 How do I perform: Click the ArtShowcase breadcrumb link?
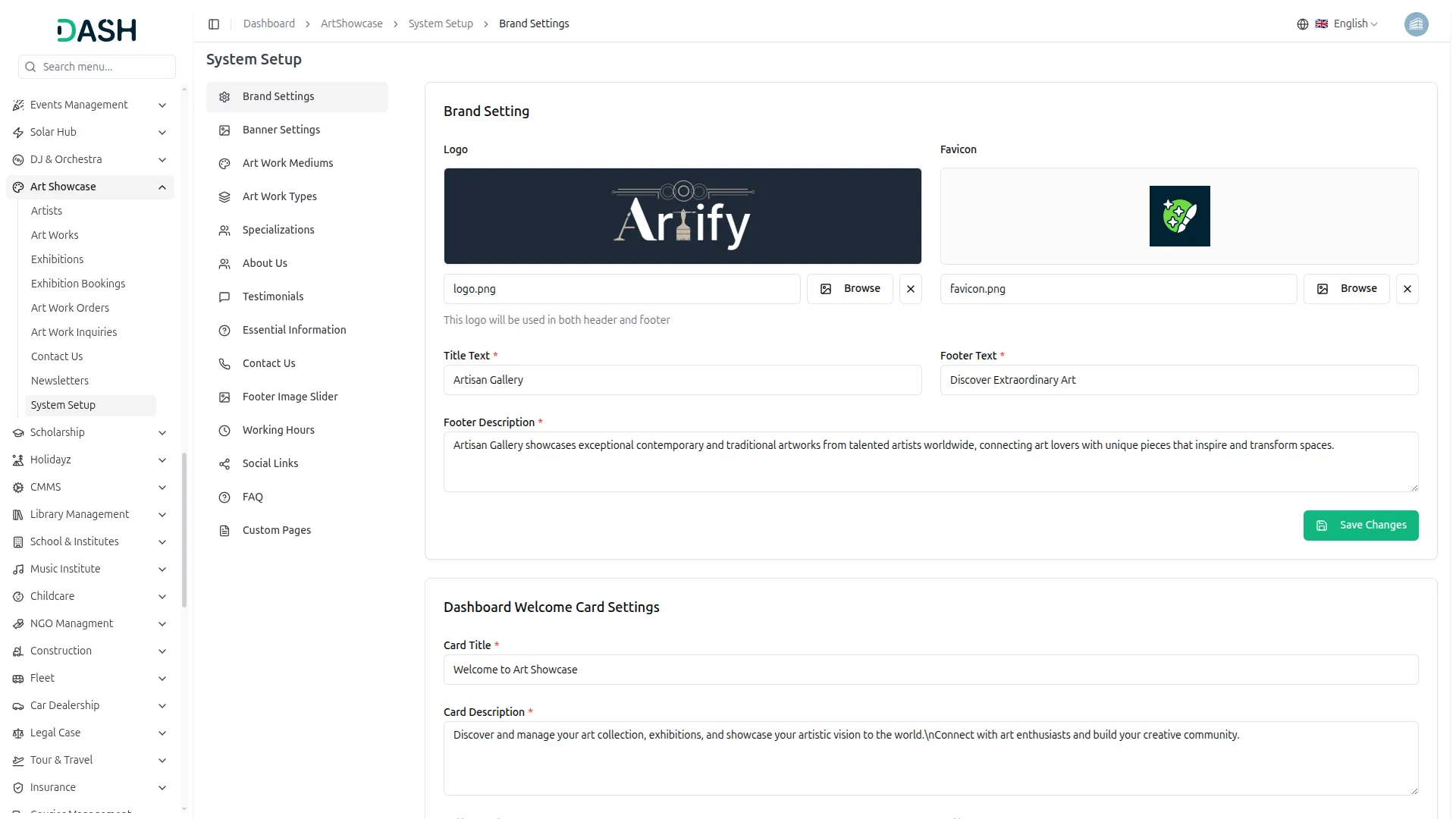(352, 24)
